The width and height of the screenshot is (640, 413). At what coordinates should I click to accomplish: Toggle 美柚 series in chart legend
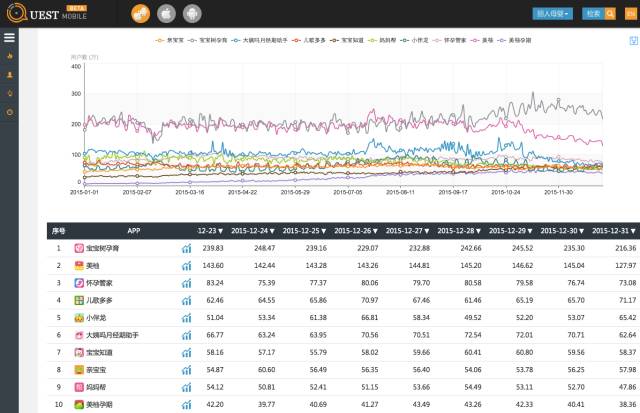482,40
